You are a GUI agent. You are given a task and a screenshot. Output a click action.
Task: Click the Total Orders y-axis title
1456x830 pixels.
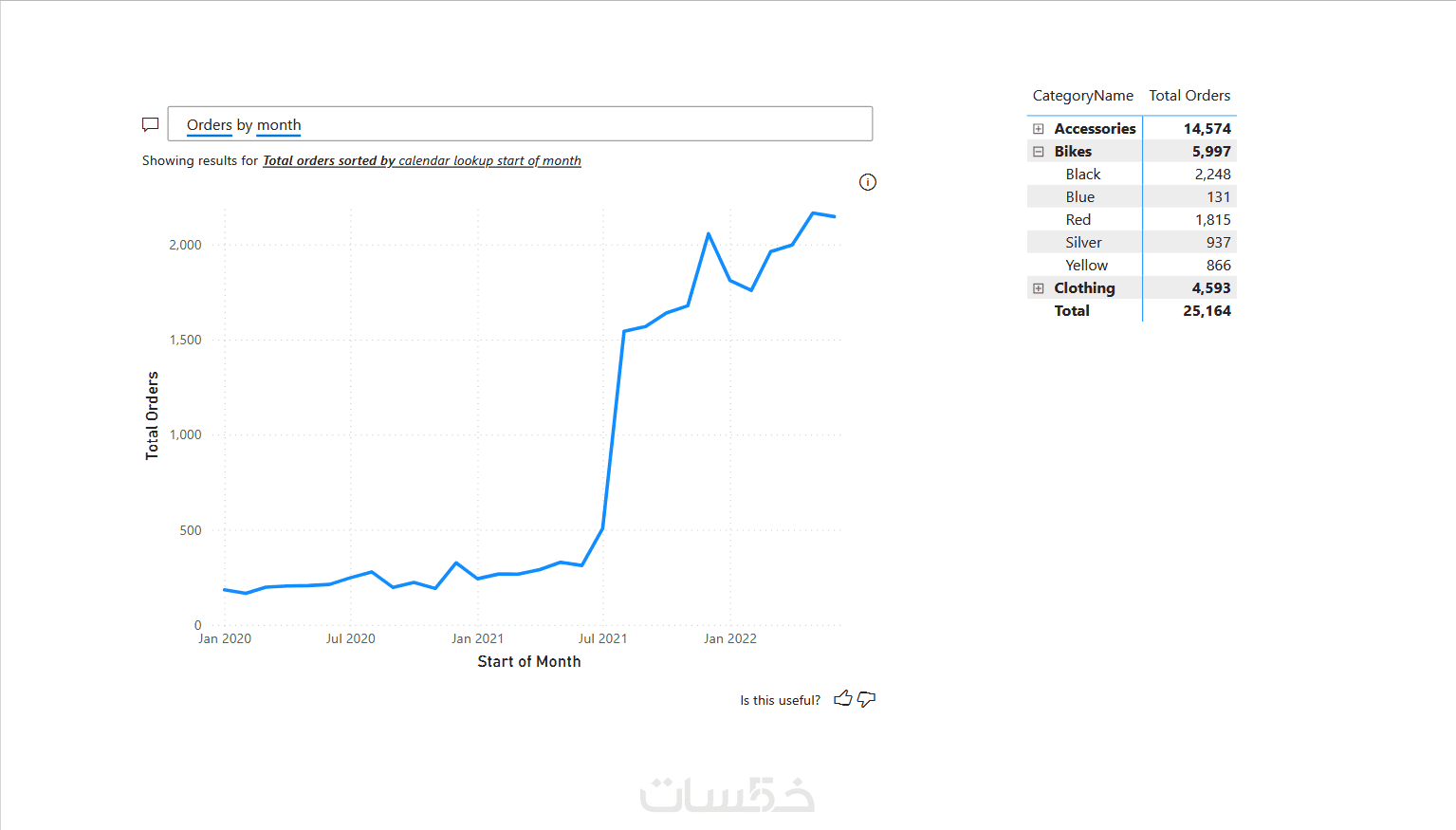(152, 415)
